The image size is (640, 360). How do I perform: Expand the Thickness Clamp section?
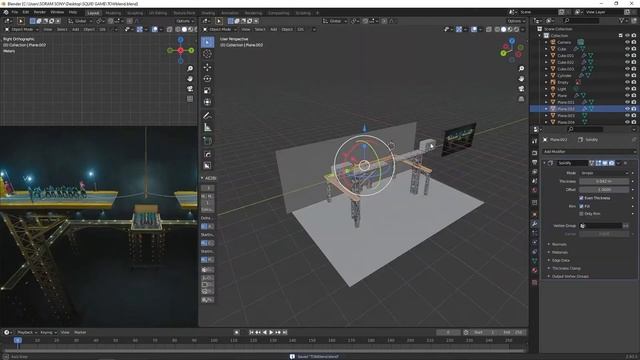tap(567, 268)
